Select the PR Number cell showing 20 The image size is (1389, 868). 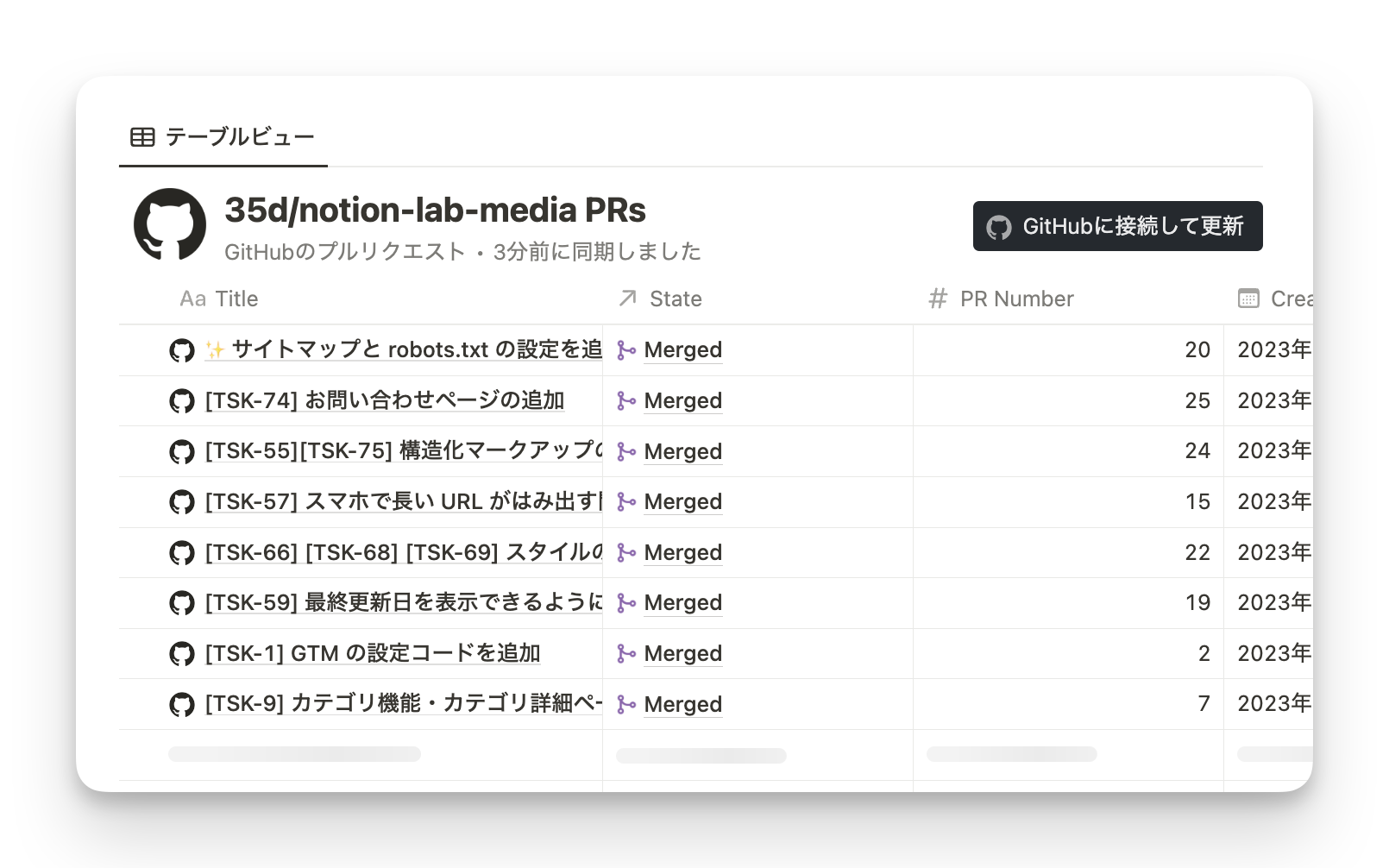[x=1068, y=350]
